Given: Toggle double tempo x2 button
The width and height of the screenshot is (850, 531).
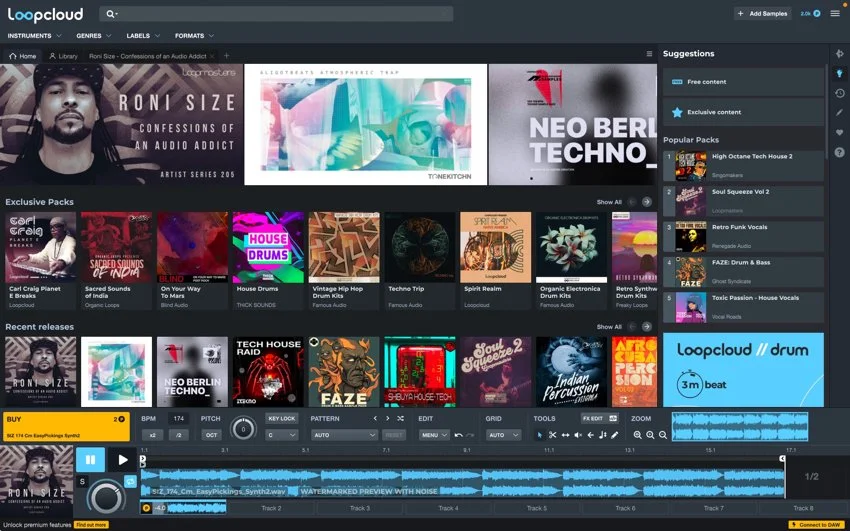Looking at the screenshot, I should tap(152, 435).
